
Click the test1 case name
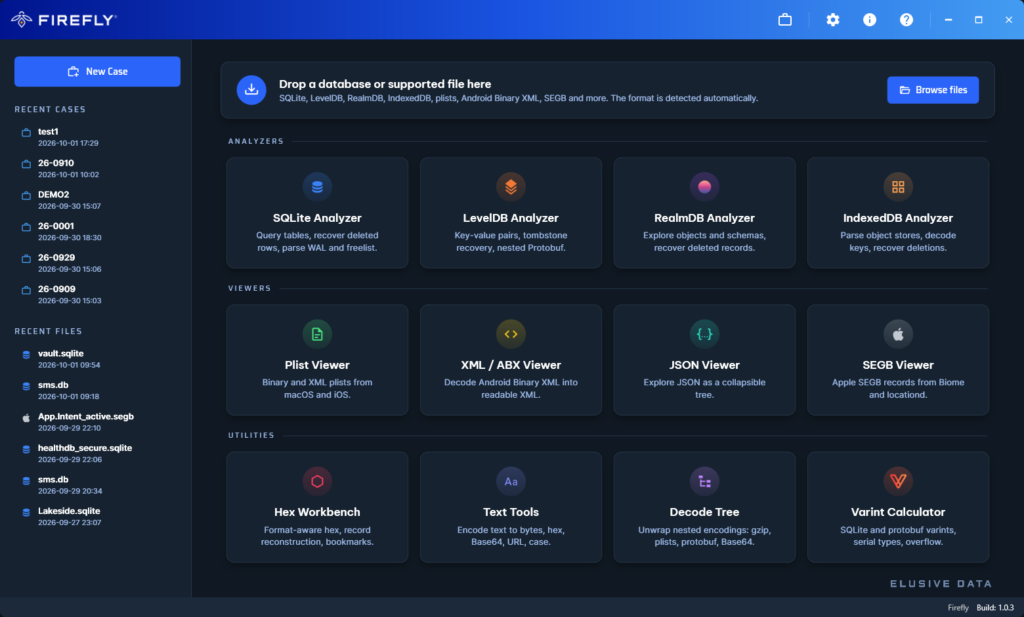pyautogui.click(x=48, y=131)
